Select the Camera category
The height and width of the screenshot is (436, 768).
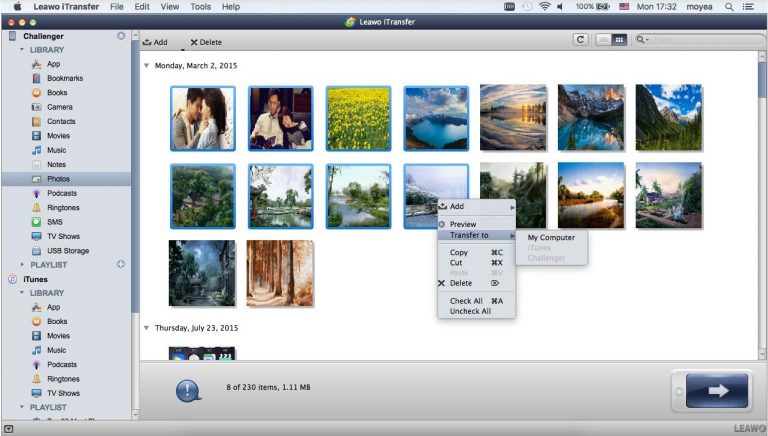59,107
